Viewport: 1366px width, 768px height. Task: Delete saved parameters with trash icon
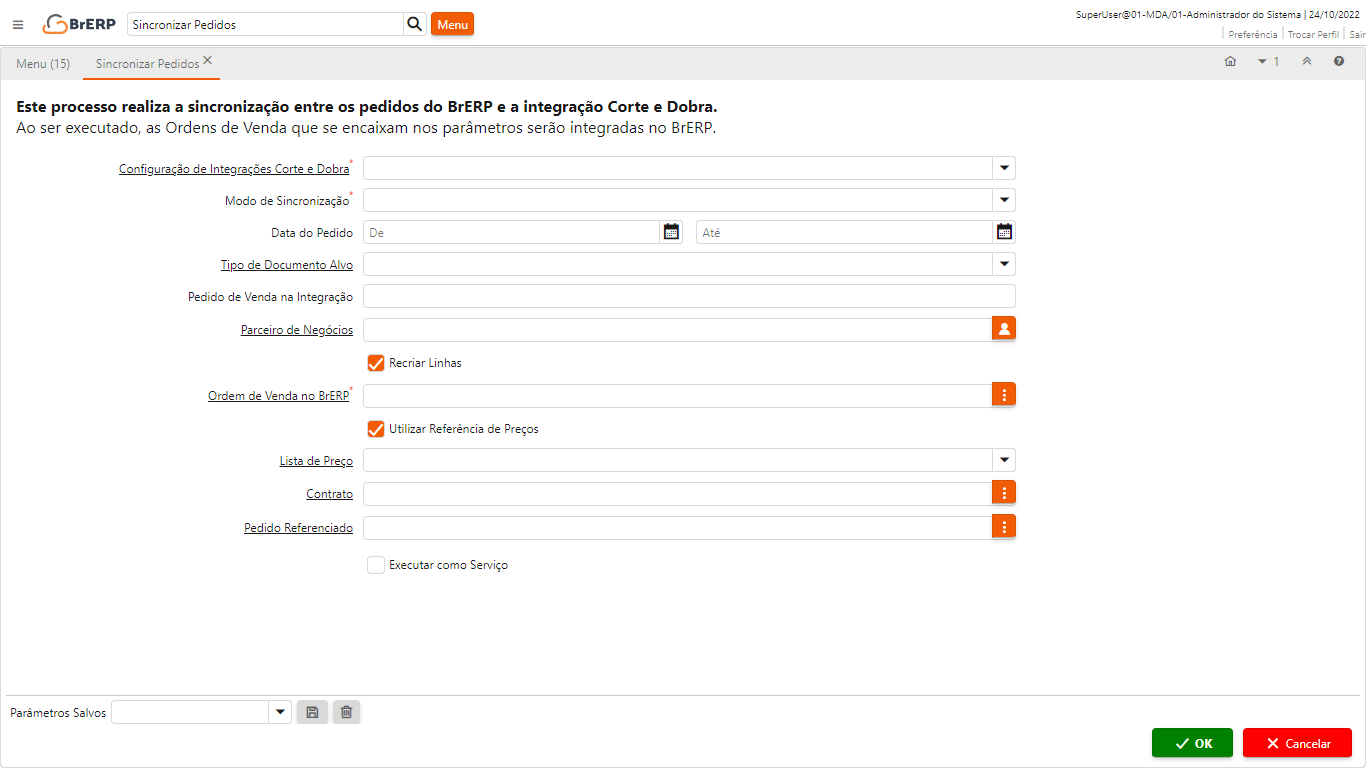tap(346, 712)
